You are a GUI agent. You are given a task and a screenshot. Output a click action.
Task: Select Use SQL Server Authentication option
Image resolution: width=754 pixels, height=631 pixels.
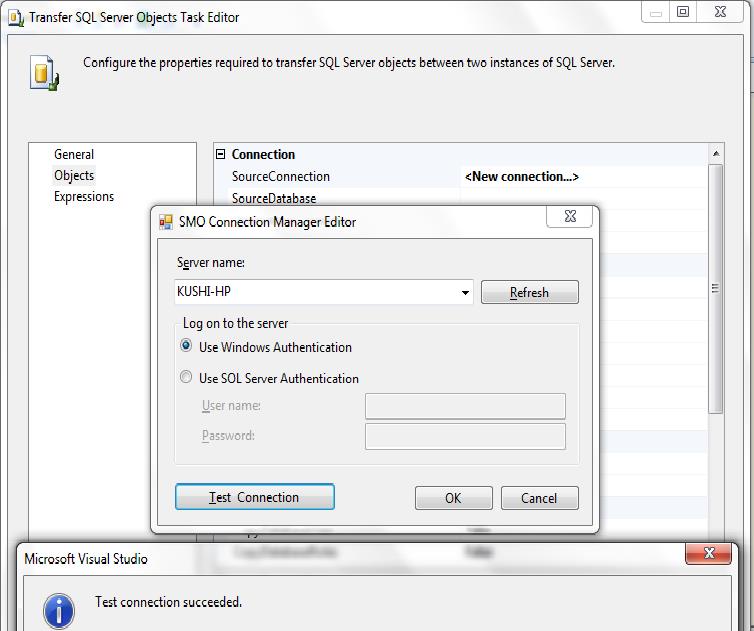click(x=186, y=378)
